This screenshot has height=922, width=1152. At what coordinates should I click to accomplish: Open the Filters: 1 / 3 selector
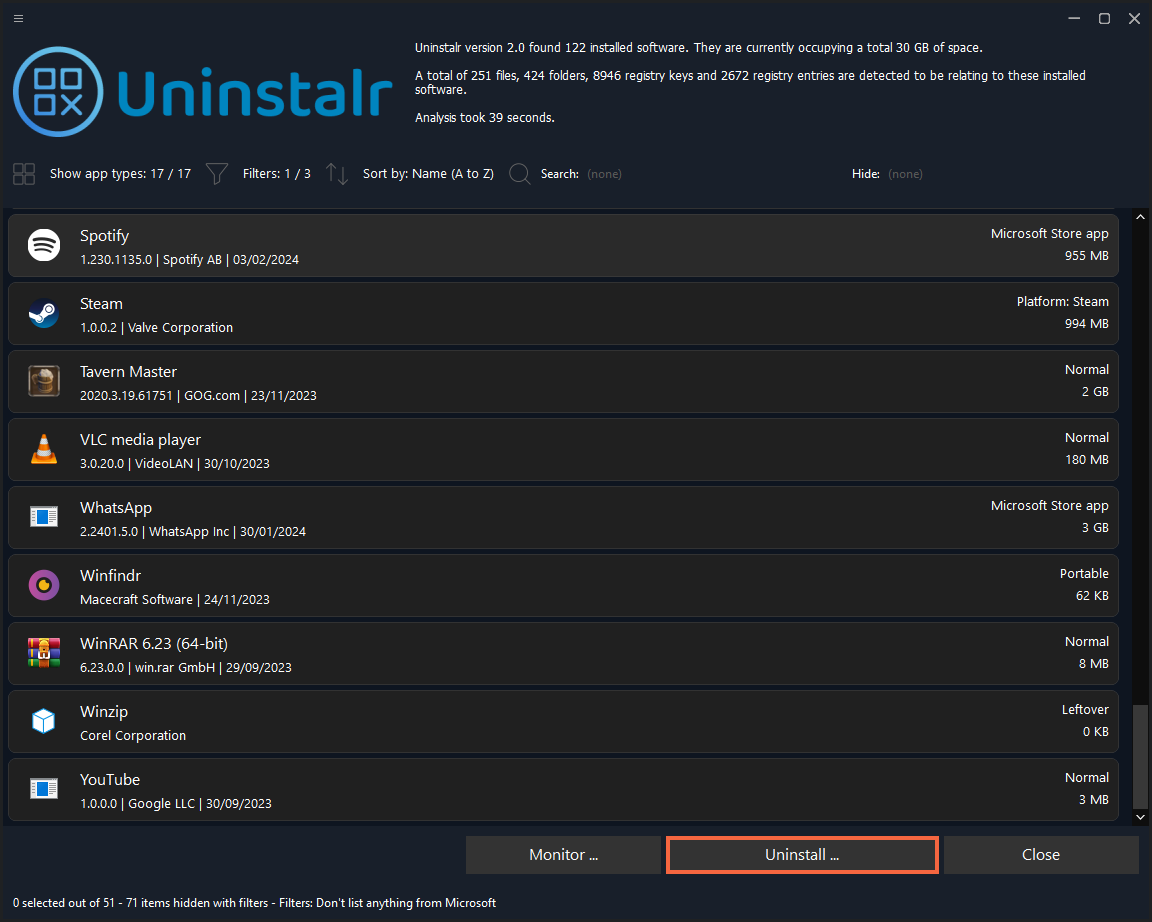click(x=277, y=174)
